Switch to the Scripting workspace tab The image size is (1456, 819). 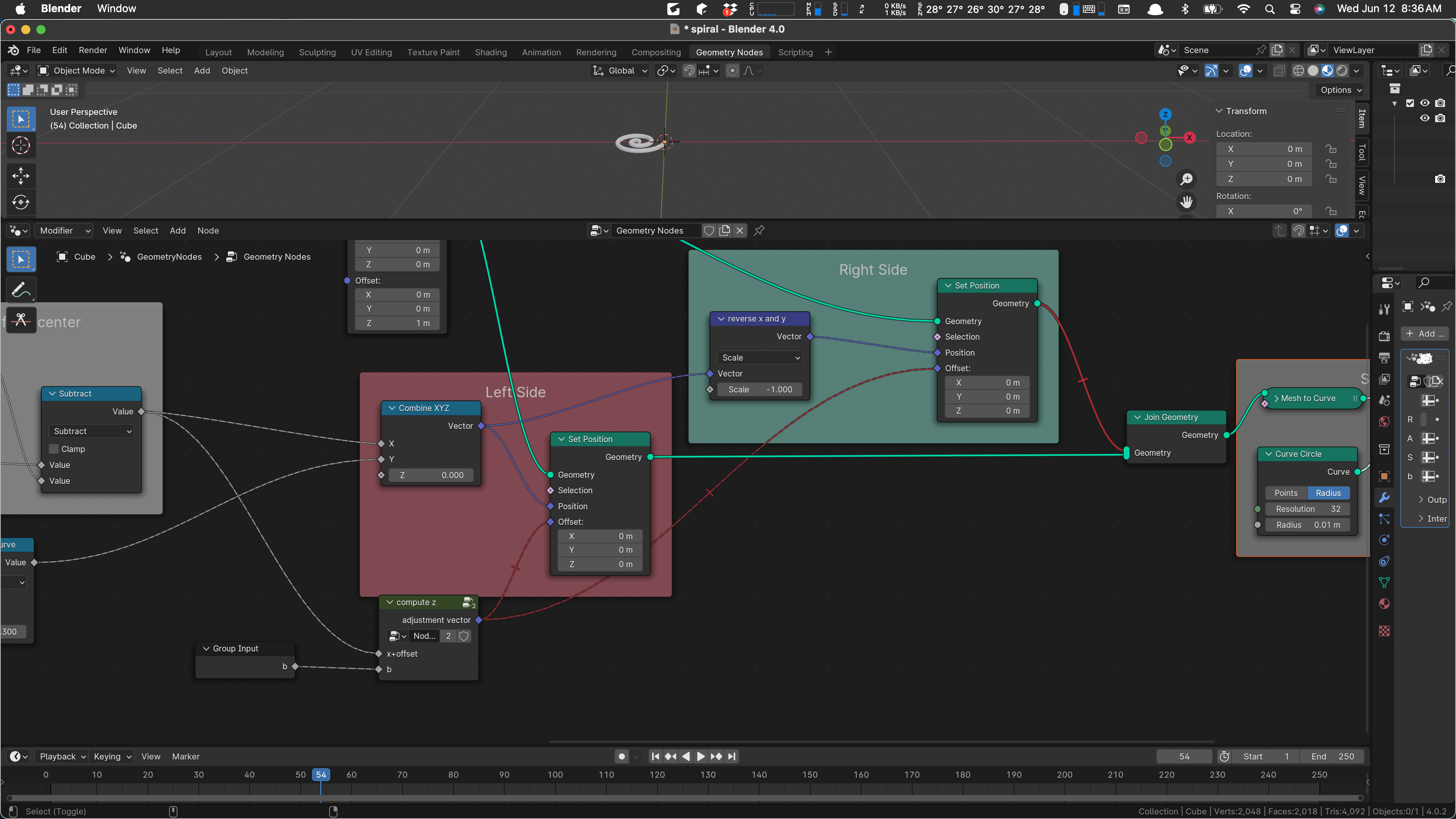(795, 52)
